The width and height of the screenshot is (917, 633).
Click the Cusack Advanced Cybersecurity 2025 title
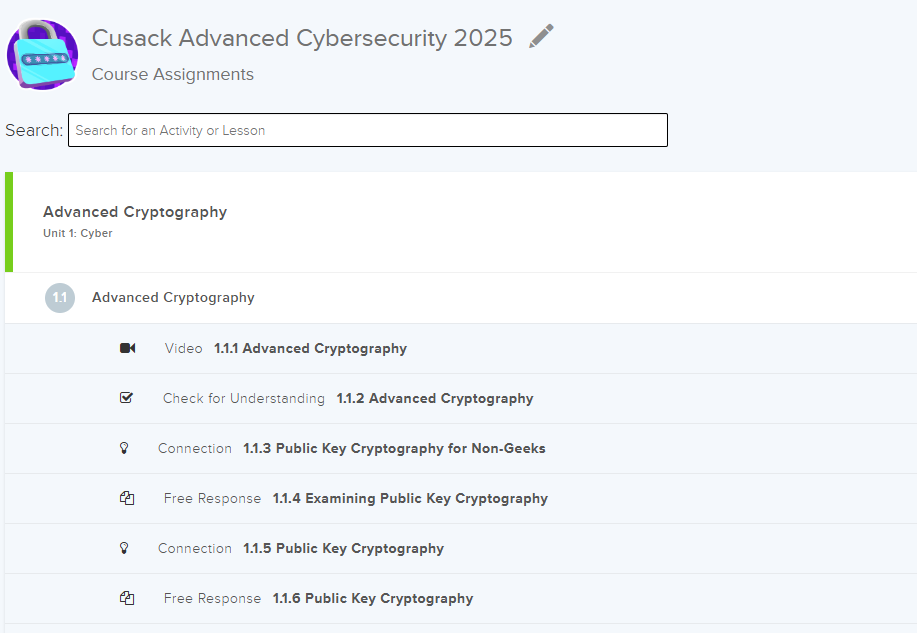click(x=302, y=38)
